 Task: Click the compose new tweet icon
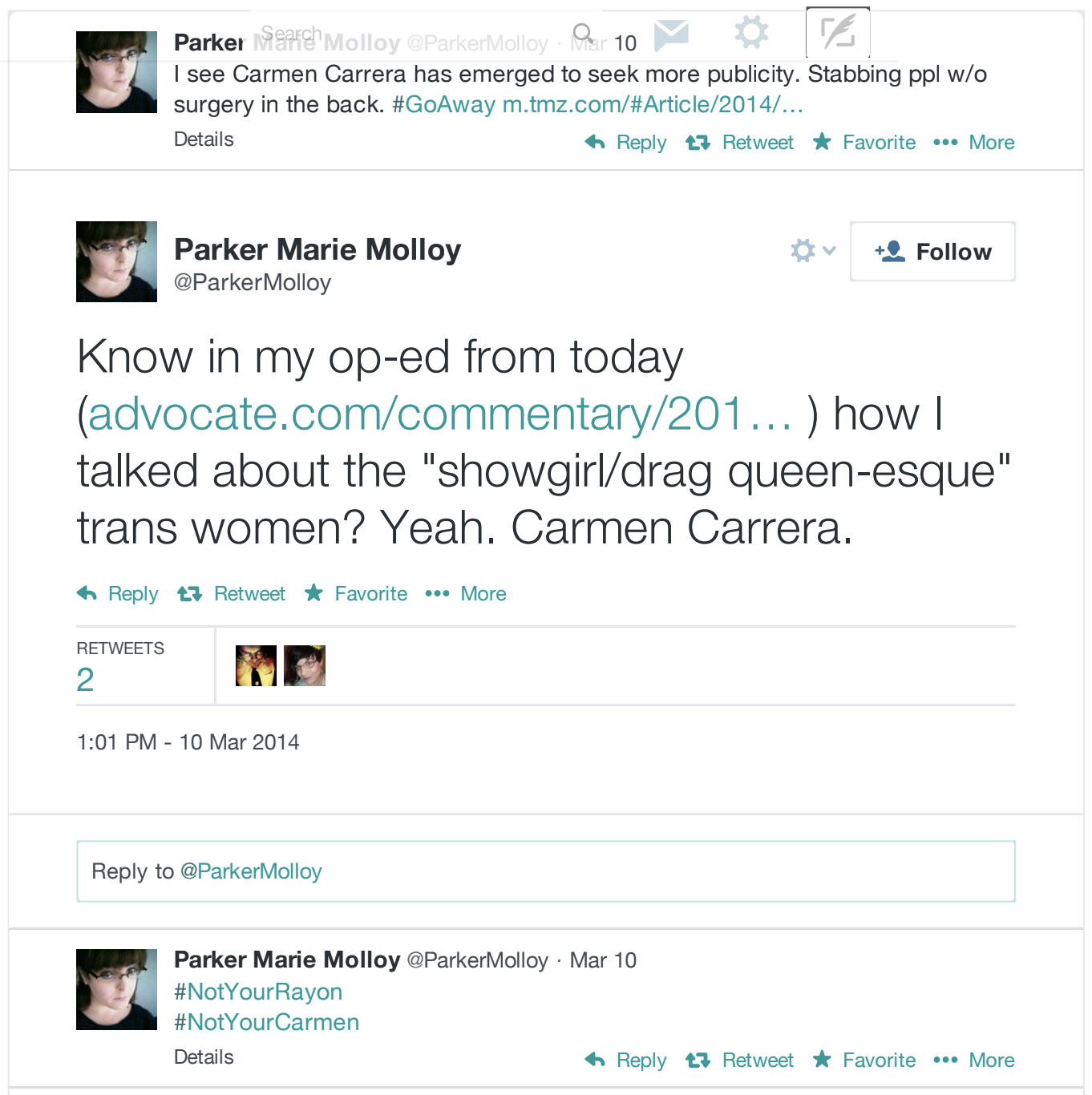(x=838, y=33)
